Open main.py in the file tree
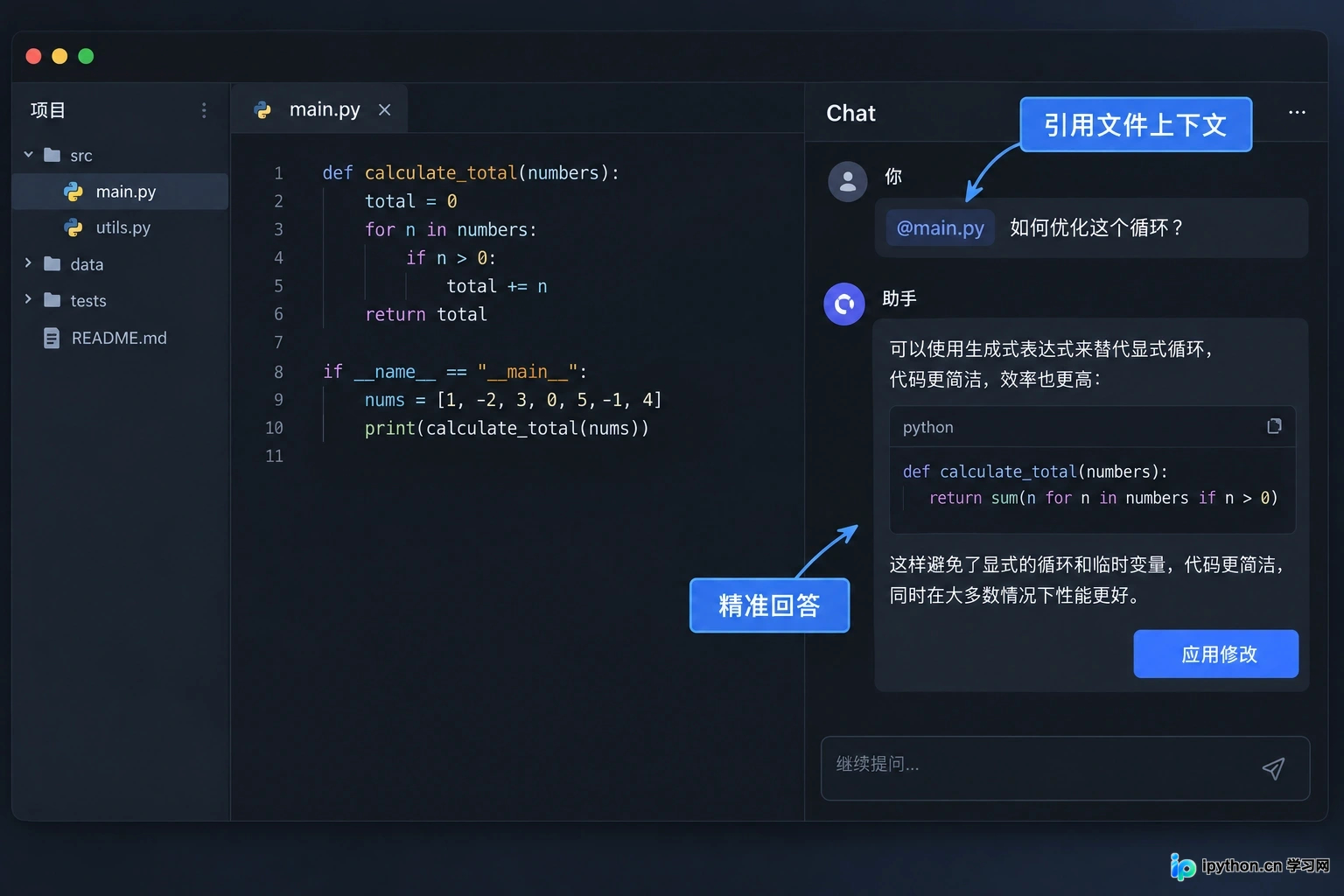The width and height of the screenshot is (1344, 896). click(121, 192)
